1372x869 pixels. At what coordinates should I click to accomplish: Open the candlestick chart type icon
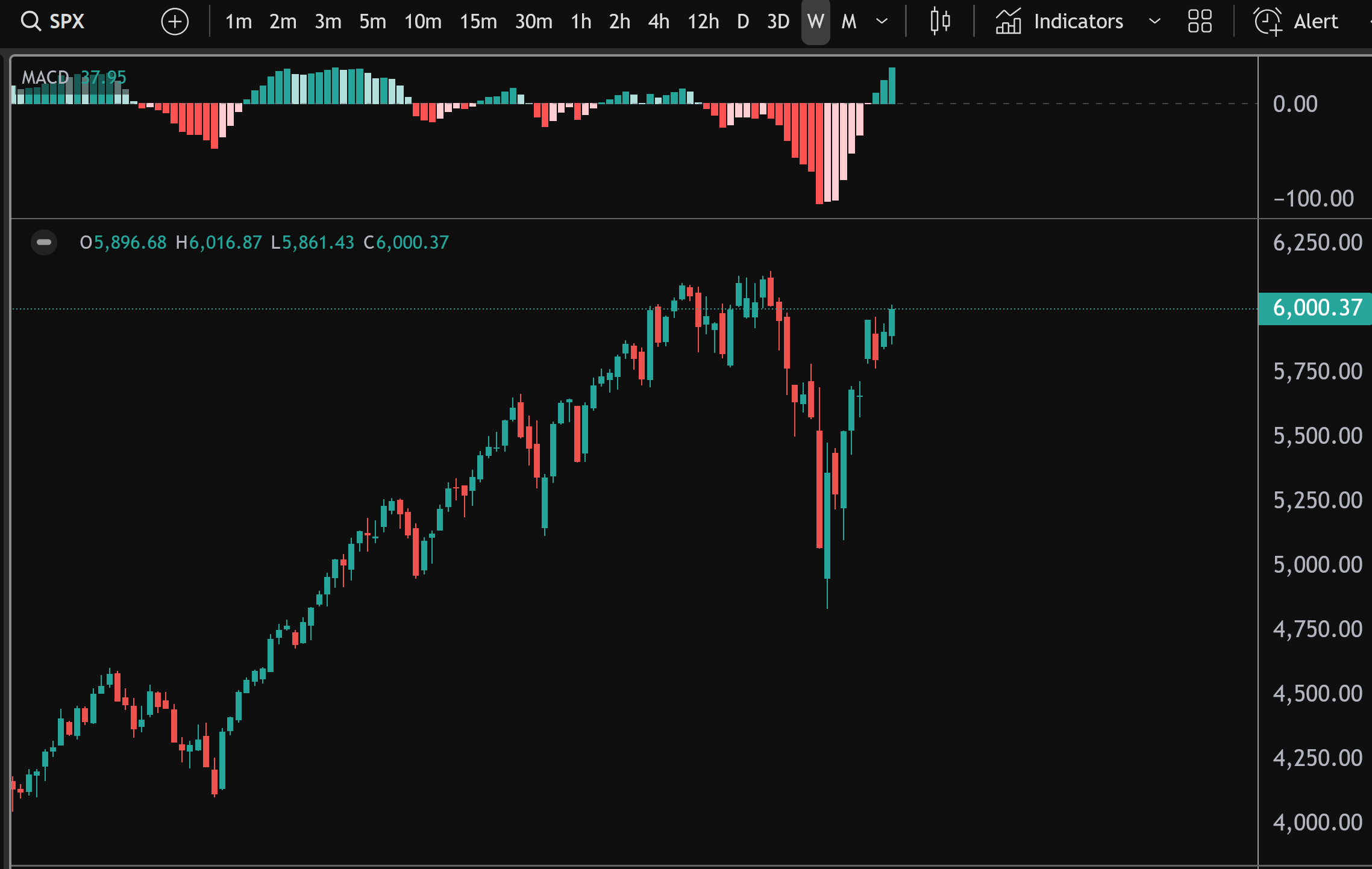point(939,22)
